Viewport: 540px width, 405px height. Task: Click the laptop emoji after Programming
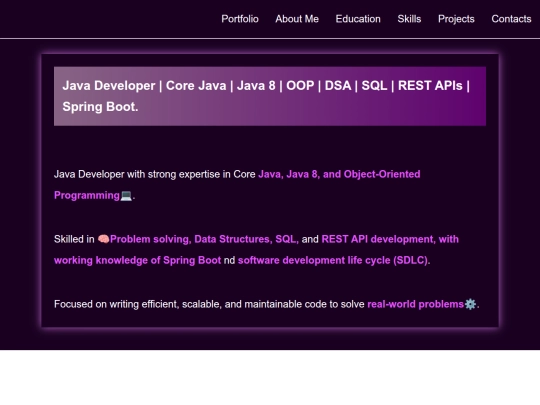pyautogui.click(x=126, y=195)
